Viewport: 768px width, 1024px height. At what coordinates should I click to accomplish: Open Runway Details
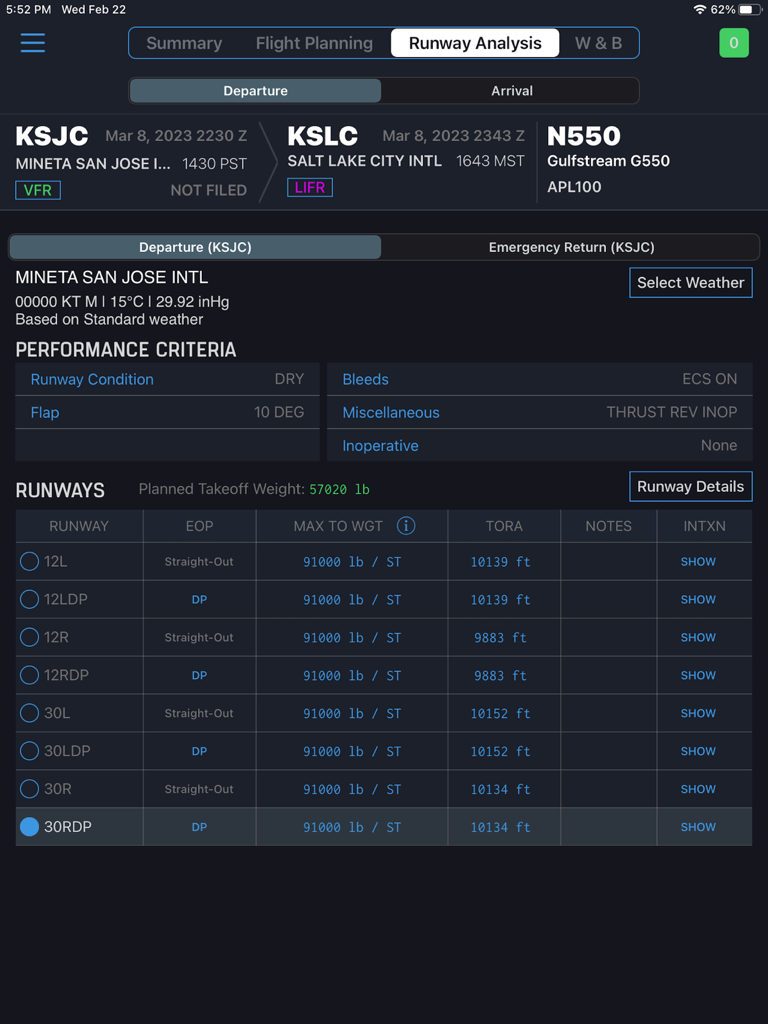pos(690,487)
